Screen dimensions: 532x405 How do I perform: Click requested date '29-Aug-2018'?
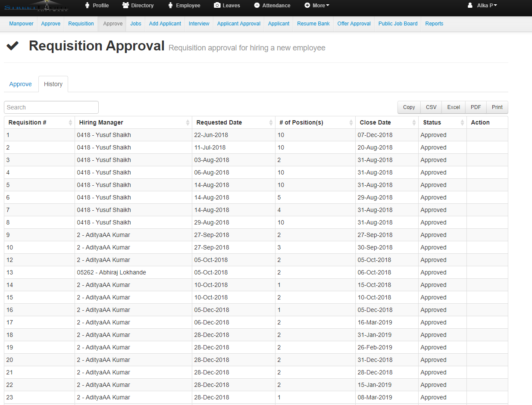(x=211, y=223)
